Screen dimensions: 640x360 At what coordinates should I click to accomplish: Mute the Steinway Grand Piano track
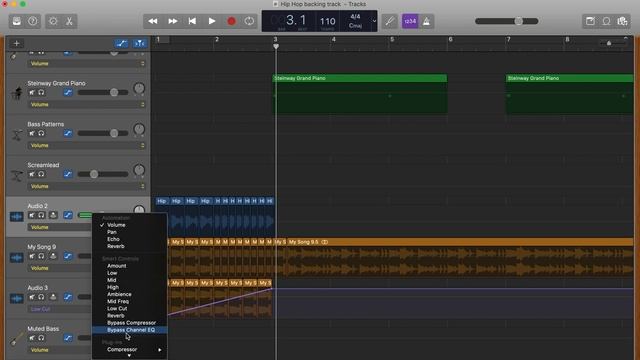coord(32,93)
